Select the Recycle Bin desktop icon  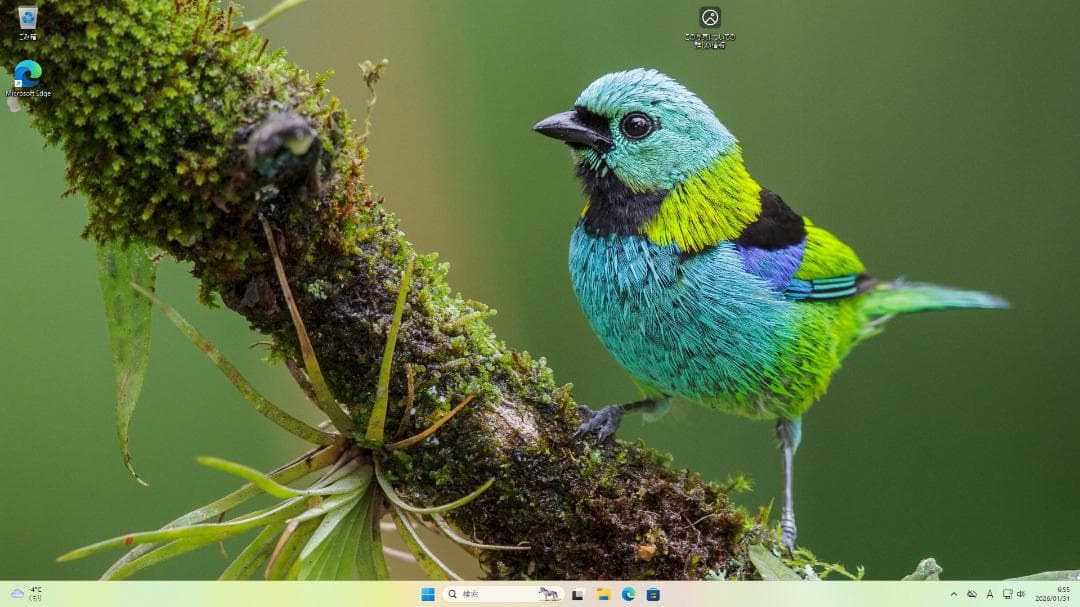coord(27,18)
